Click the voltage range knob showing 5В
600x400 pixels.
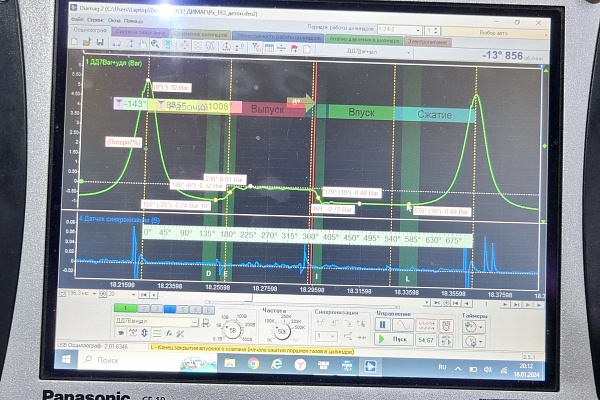(x=232, y=330)
